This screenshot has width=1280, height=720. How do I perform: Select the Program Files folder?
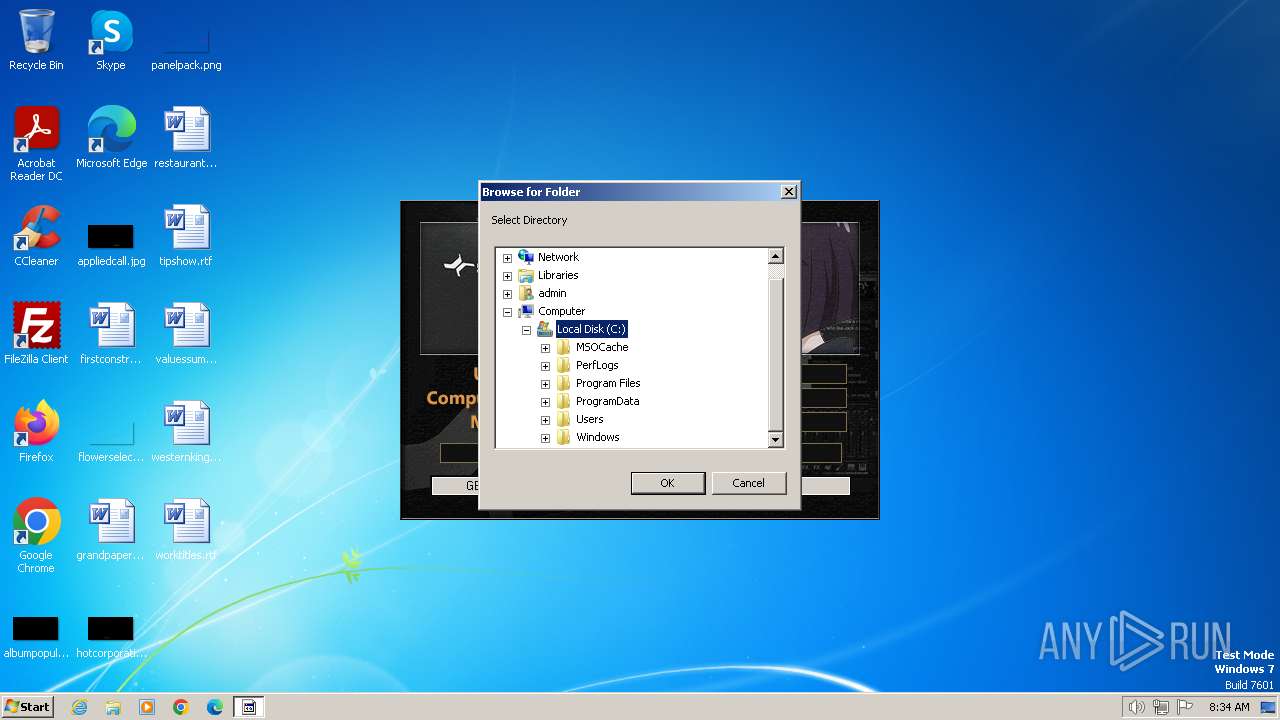coord(608,383)
